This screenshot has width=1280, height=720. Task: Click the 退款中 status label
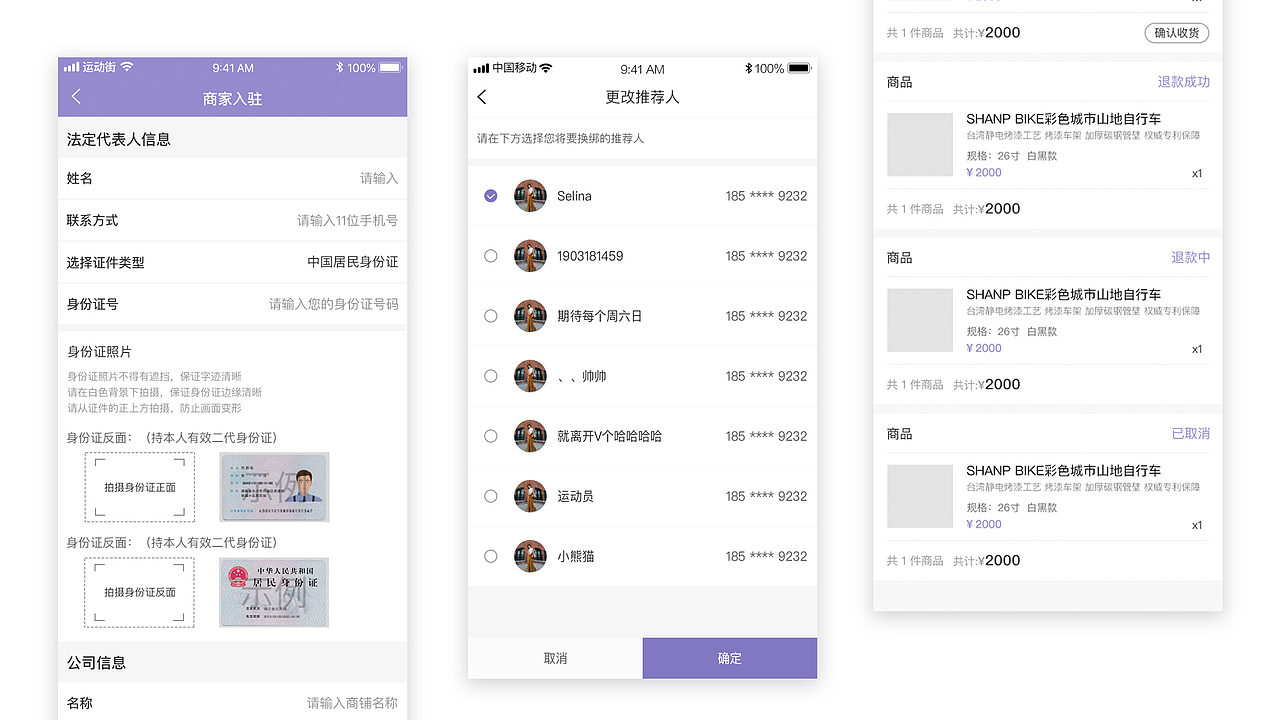pyautogui.click(x=1191, y=258)
